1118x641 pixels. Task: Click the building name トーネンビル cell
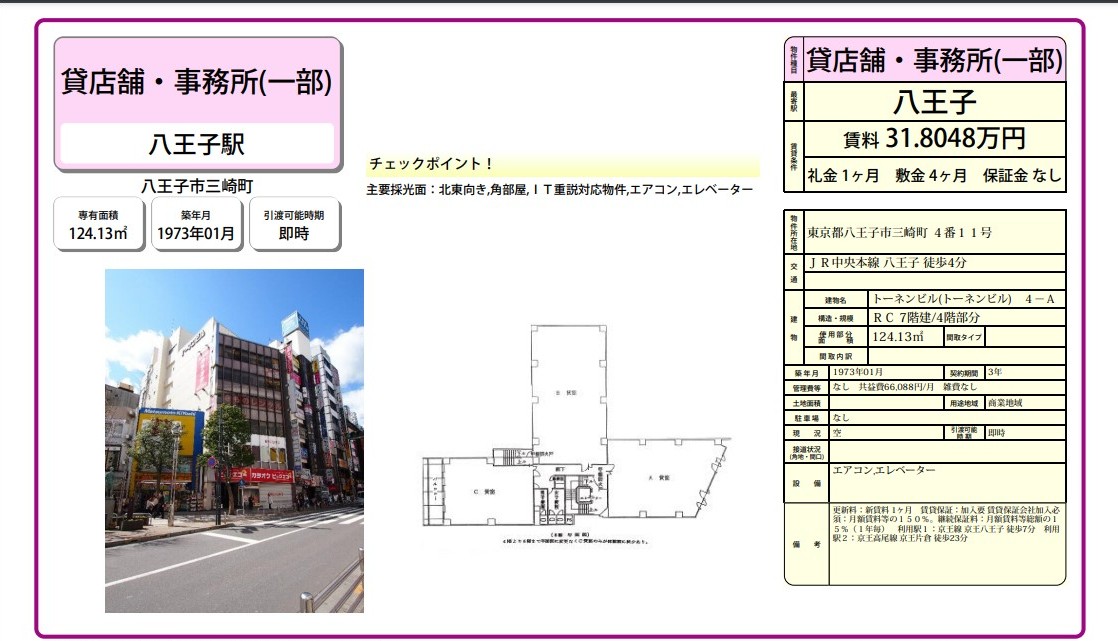[x=965, y=299]
